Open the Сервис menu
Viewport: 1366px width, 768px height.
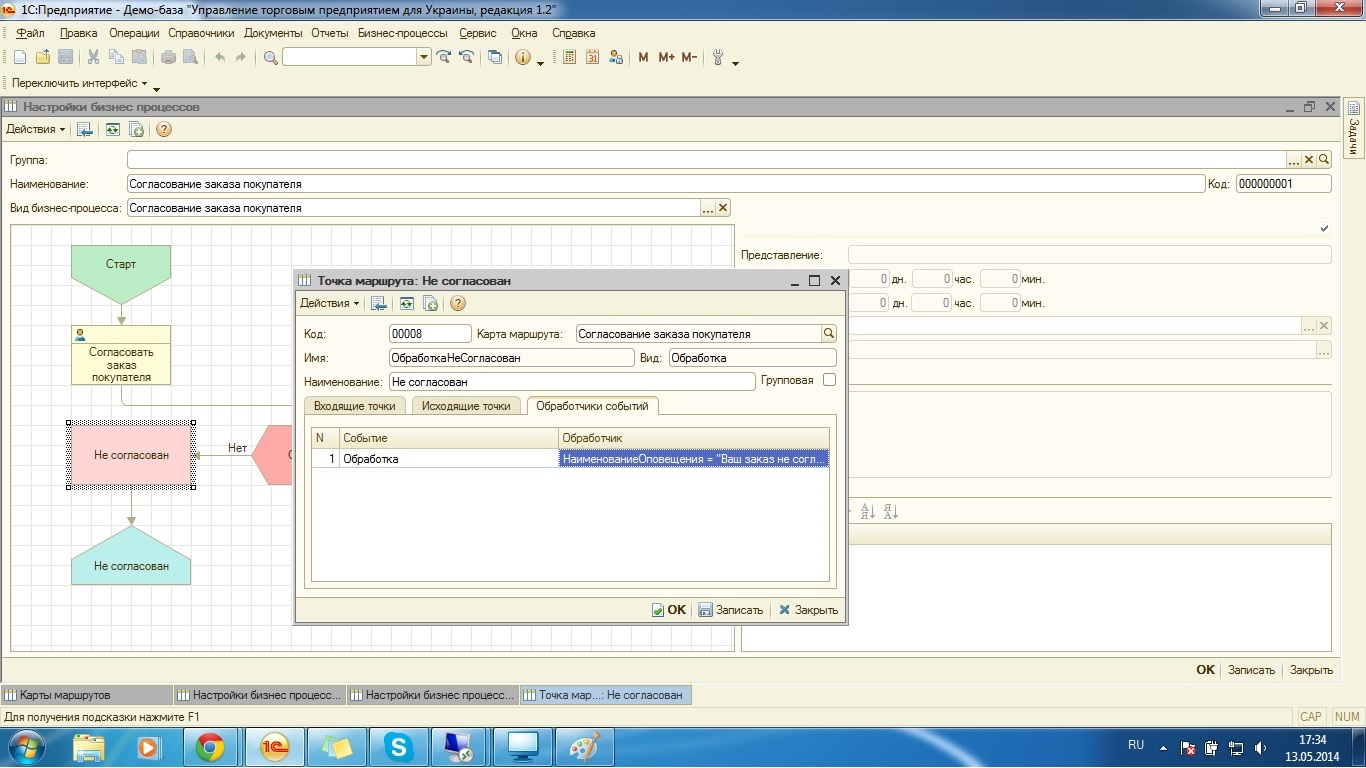tap(478, 32)
